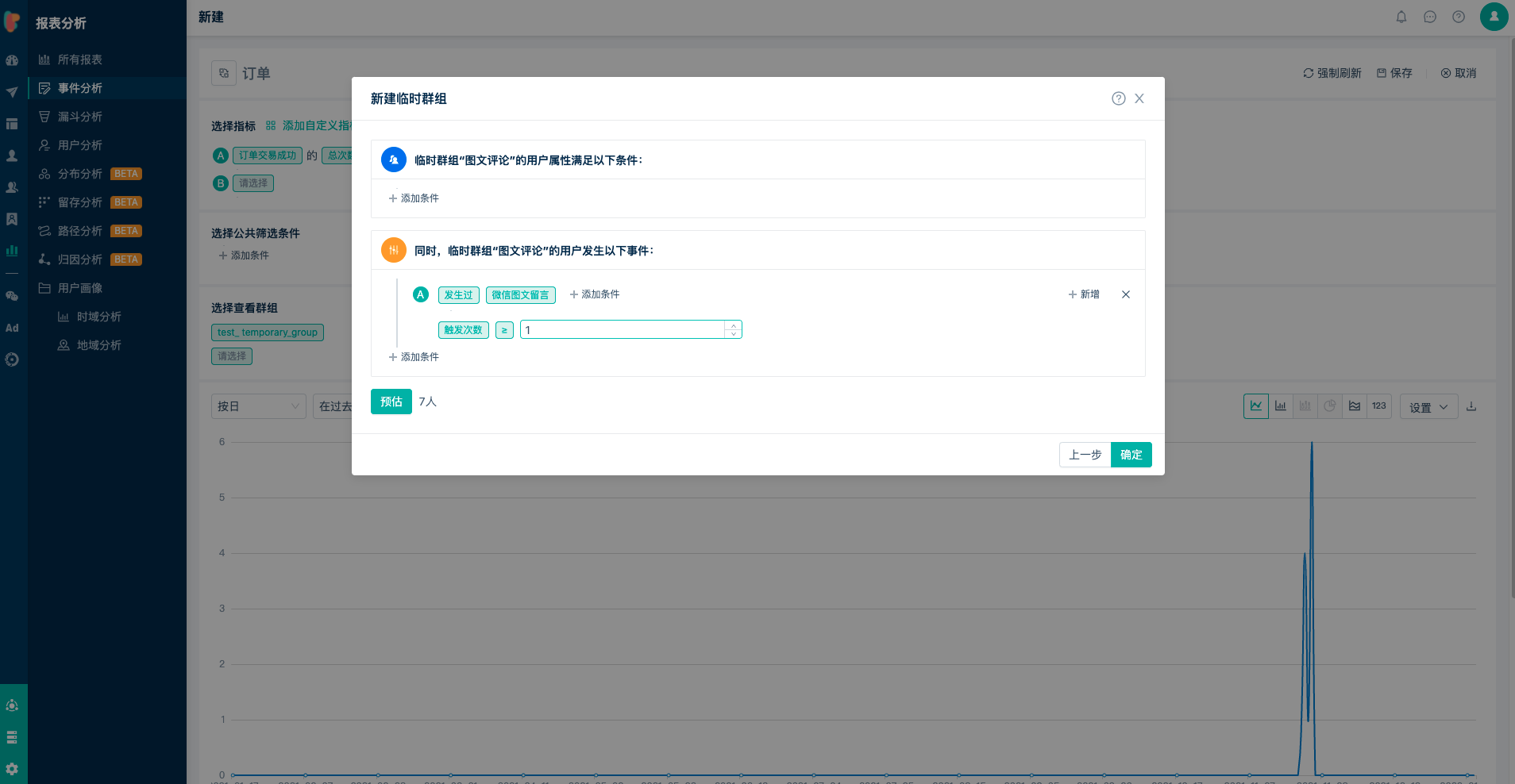The height and width of the screenshot is (784, 1515).
Task: Expand 用户画像 folder in the sidebar
Action: click(80, 288)
